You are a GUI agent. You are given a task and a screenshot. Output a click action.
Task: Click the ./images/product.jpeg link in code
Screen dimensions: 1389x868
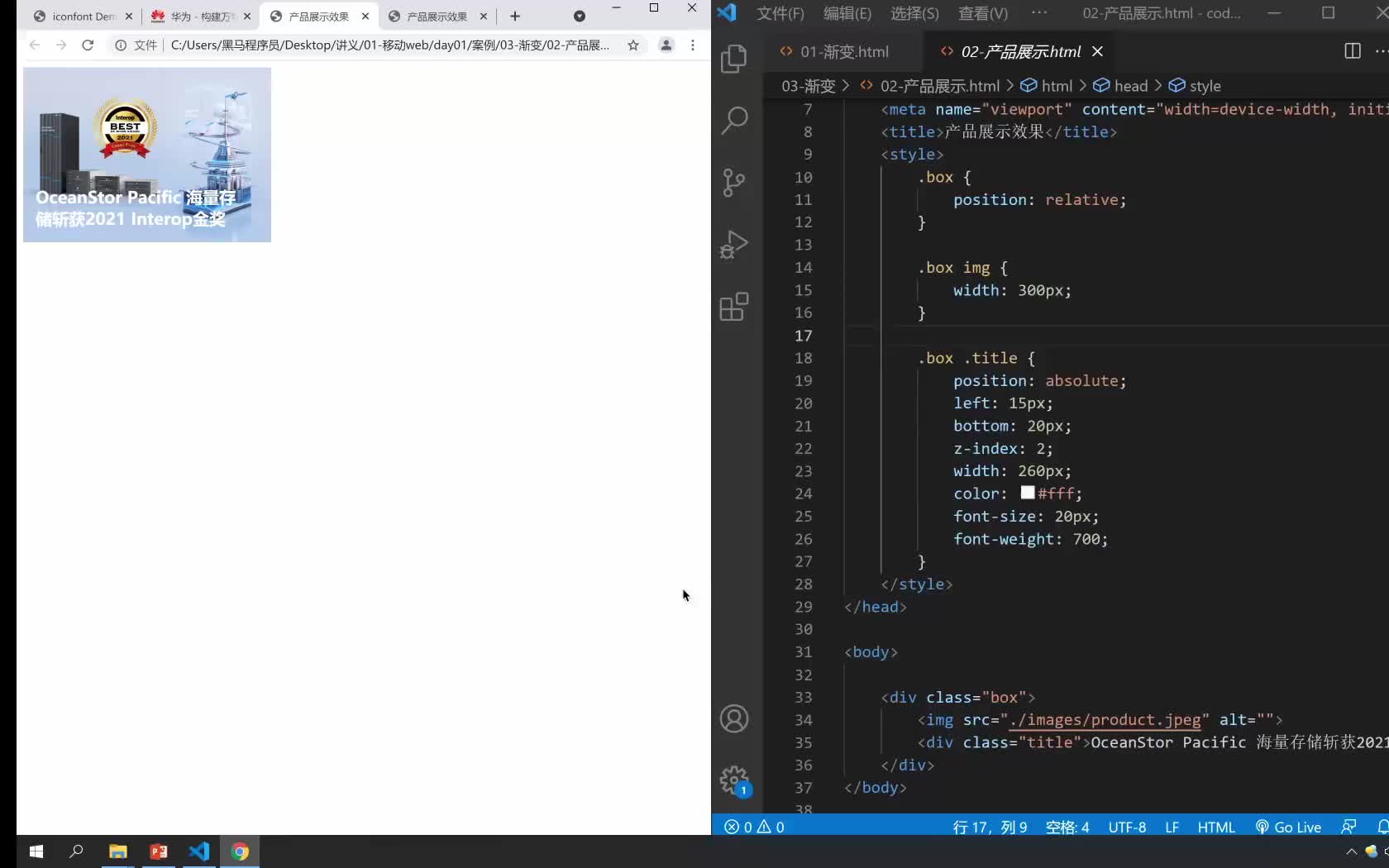point(1105,719)
